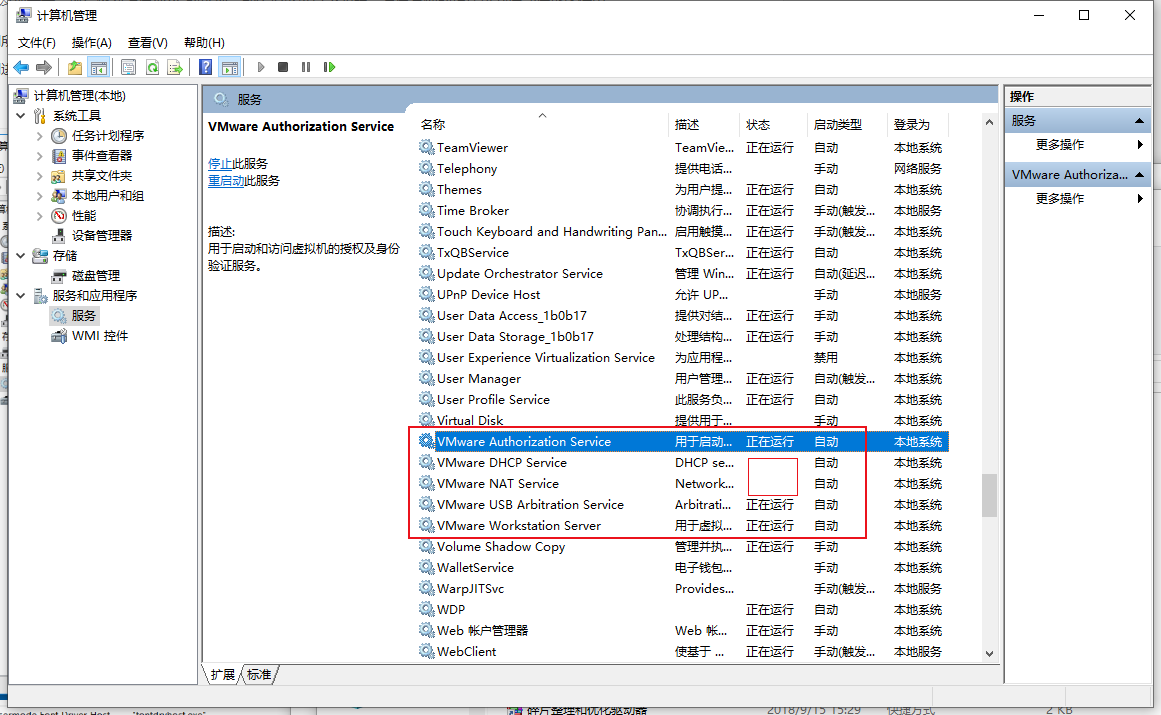Collapse the 系统工具 tree node
The image size is (1161, 715).
tap(21, 115)
